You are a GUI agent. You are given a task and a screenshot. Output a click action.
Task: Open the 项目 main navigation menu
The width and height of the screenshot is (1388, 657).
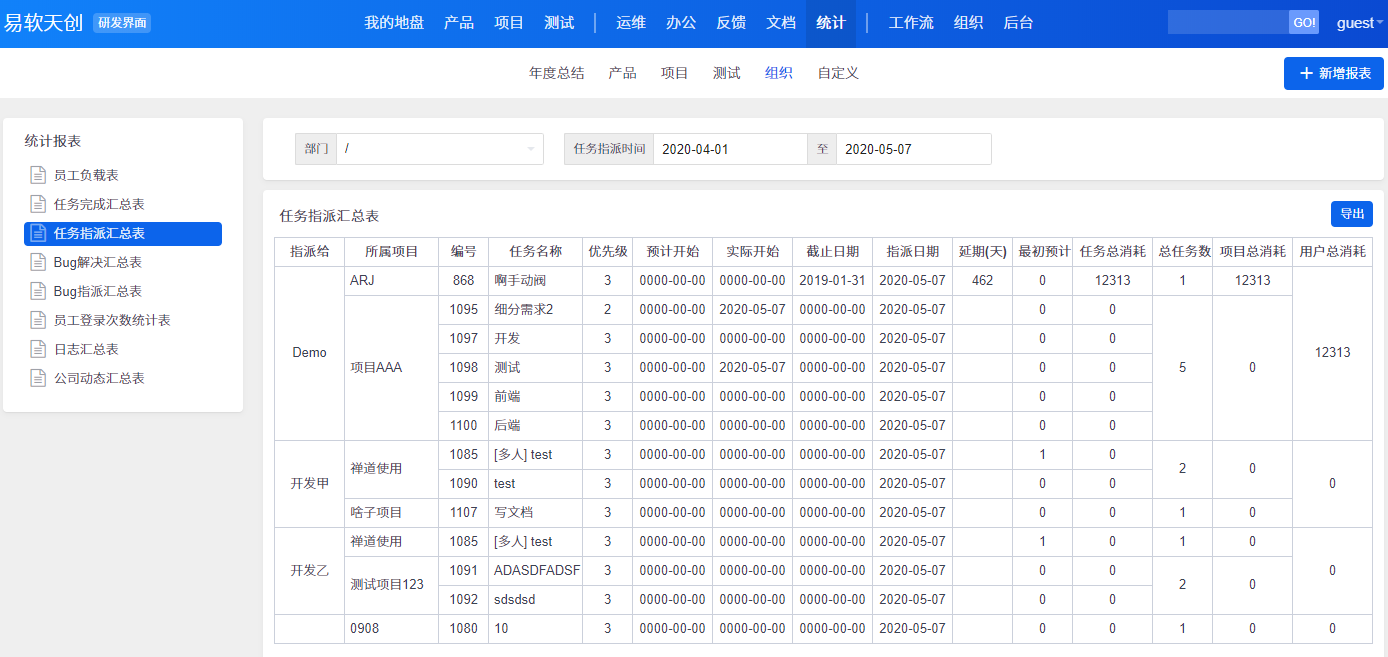509,23
